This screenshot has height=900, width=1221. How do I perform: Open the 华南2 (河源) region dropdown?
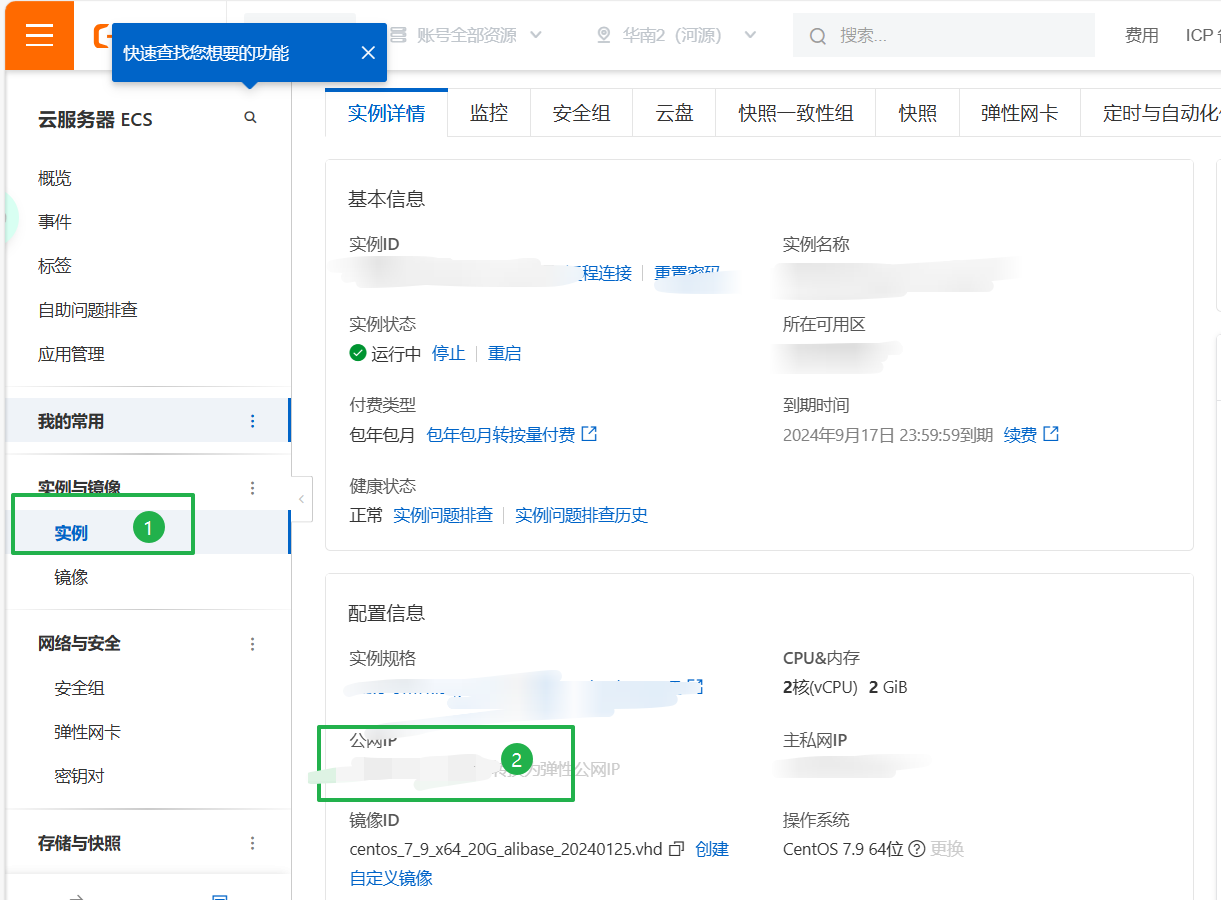point(676,35)
